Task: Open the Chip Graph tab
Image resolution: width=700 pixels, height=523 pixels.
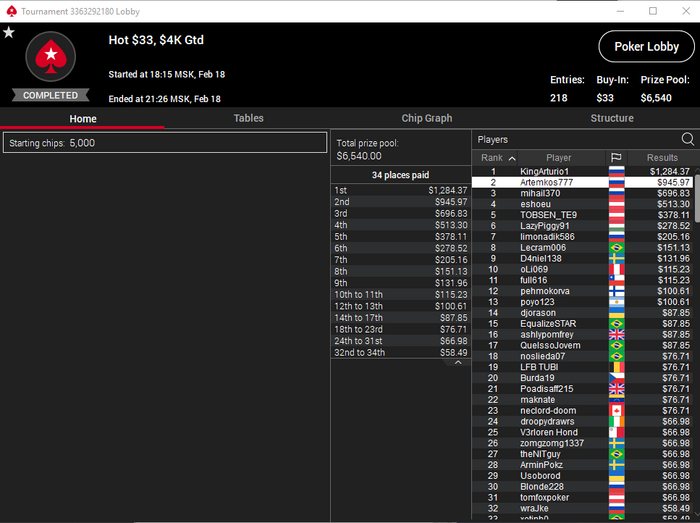Action: pyautogui.click(x=426, y=118)
